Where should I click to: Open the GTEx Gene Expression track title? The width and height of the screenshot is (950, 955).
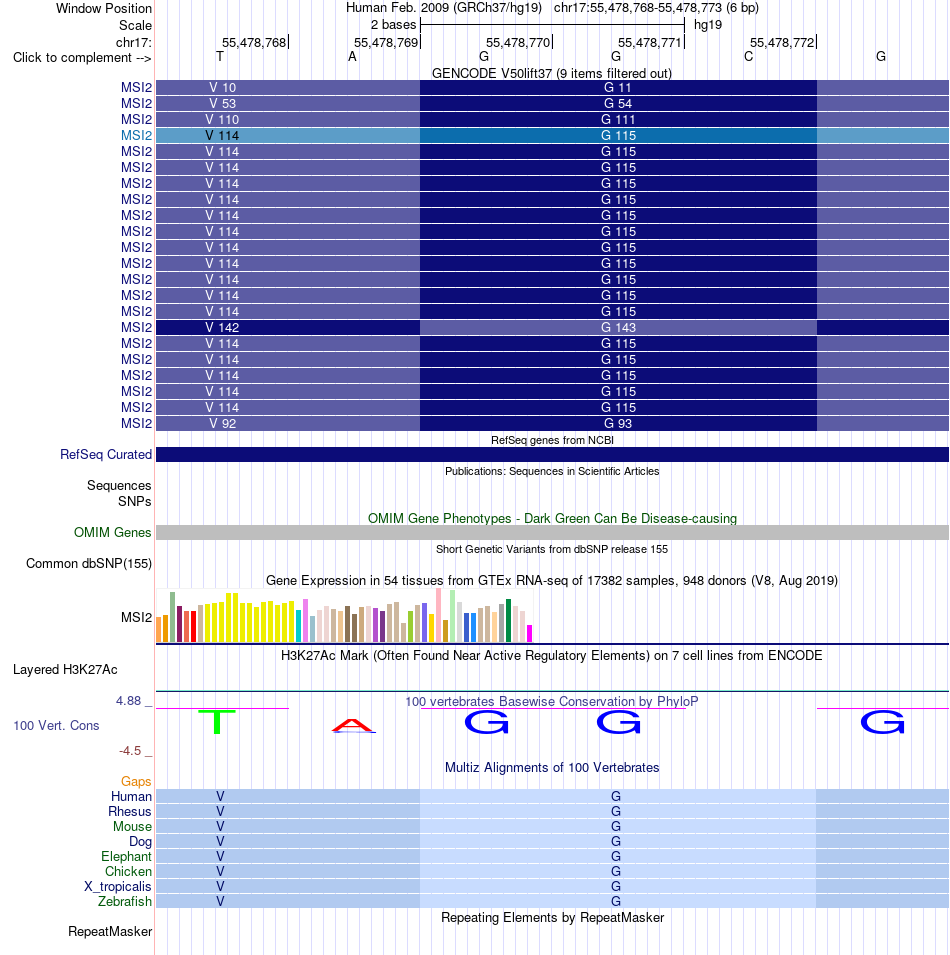(x=552, y=580)
